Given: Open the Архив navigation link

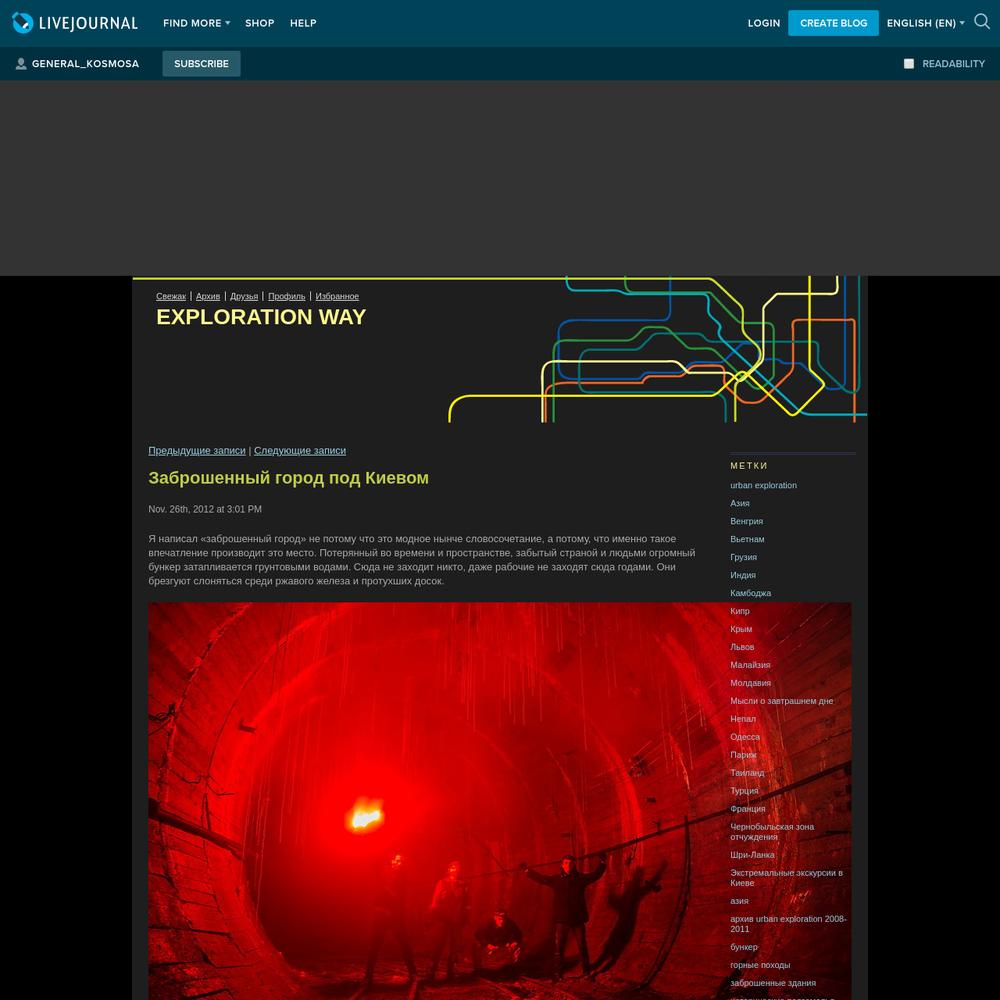Looking at the screenshot, I should pos(208,297).
